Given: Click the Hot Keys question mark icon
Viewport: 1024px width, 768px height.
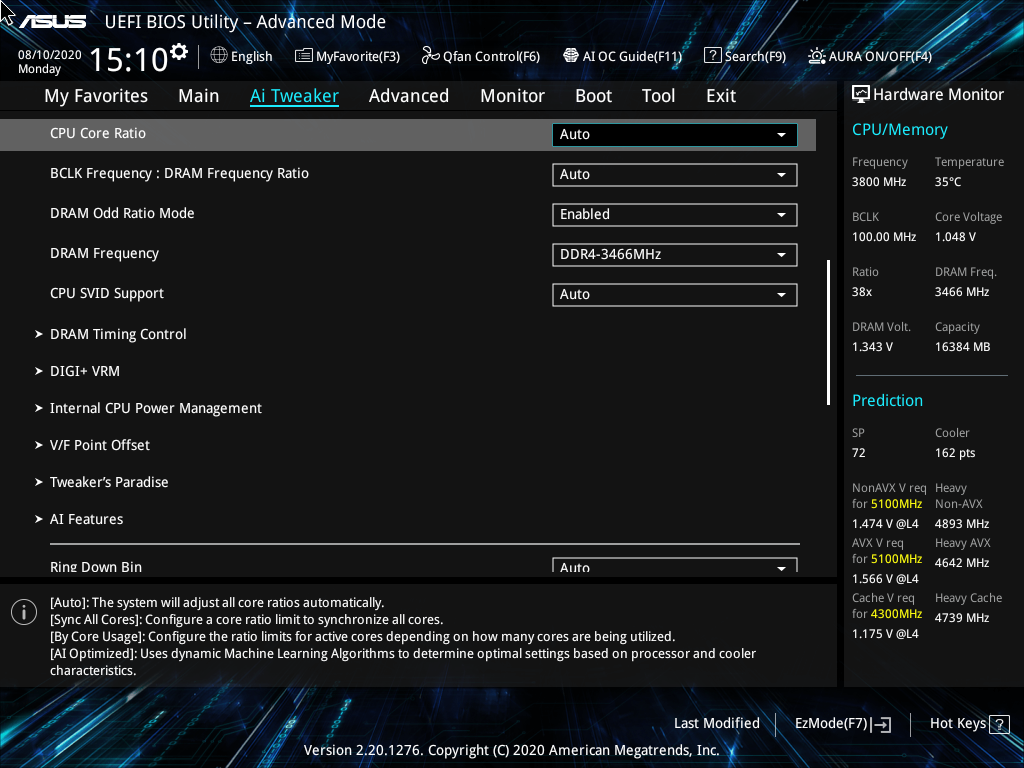Looking at the screenshot, I should click(x=999, y=724).
